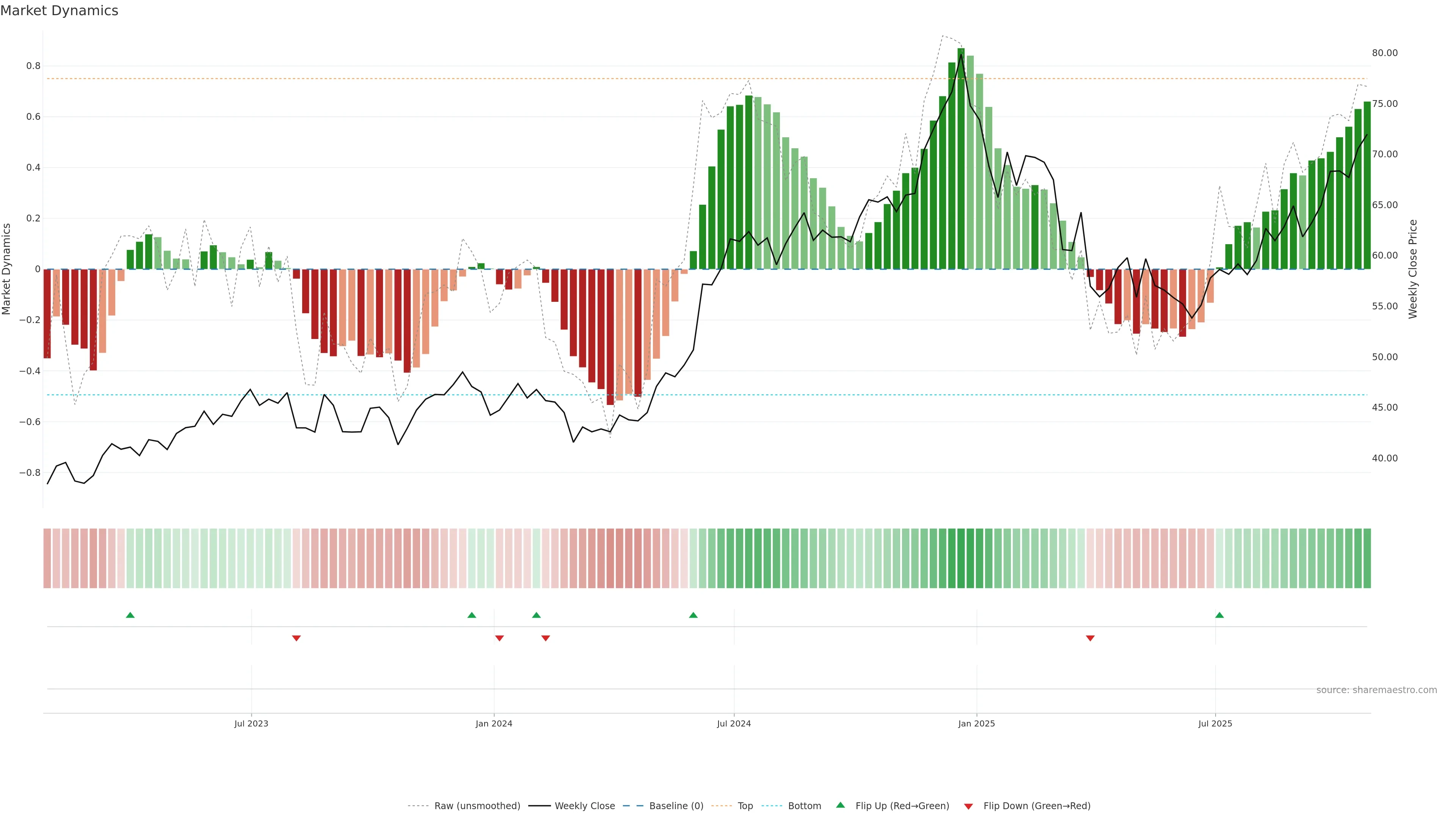Click the Jul 2024 axis label
The width and height of the screenshot is (1456, 819).
[734, 723]
